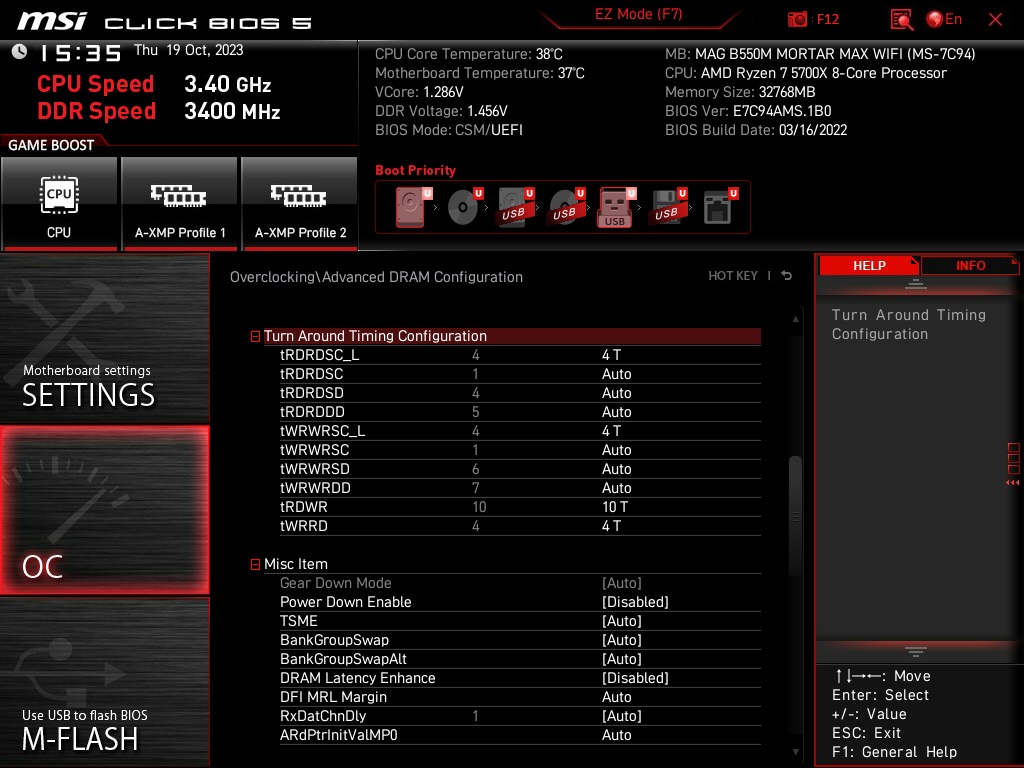Edit the tRDWR value 10 T

coord(615,507)
